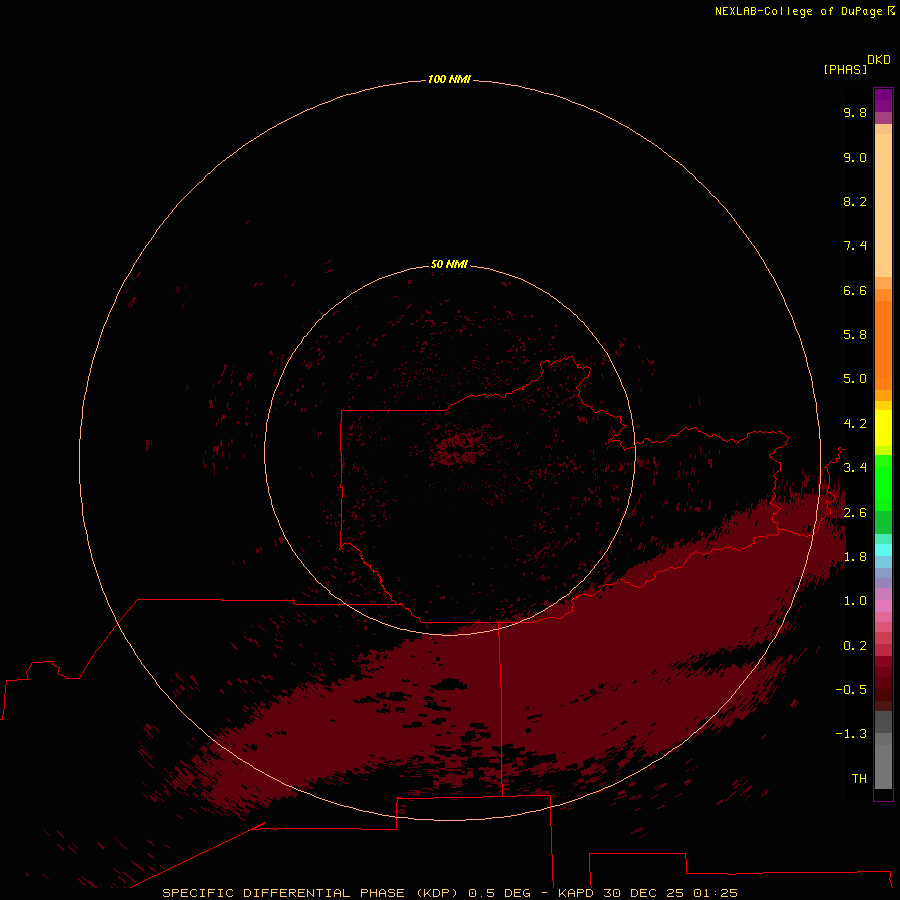Click the pink segment of the color bar
Image resolution: width=900 pixels, height=900 pixels.
pos(883,606)
